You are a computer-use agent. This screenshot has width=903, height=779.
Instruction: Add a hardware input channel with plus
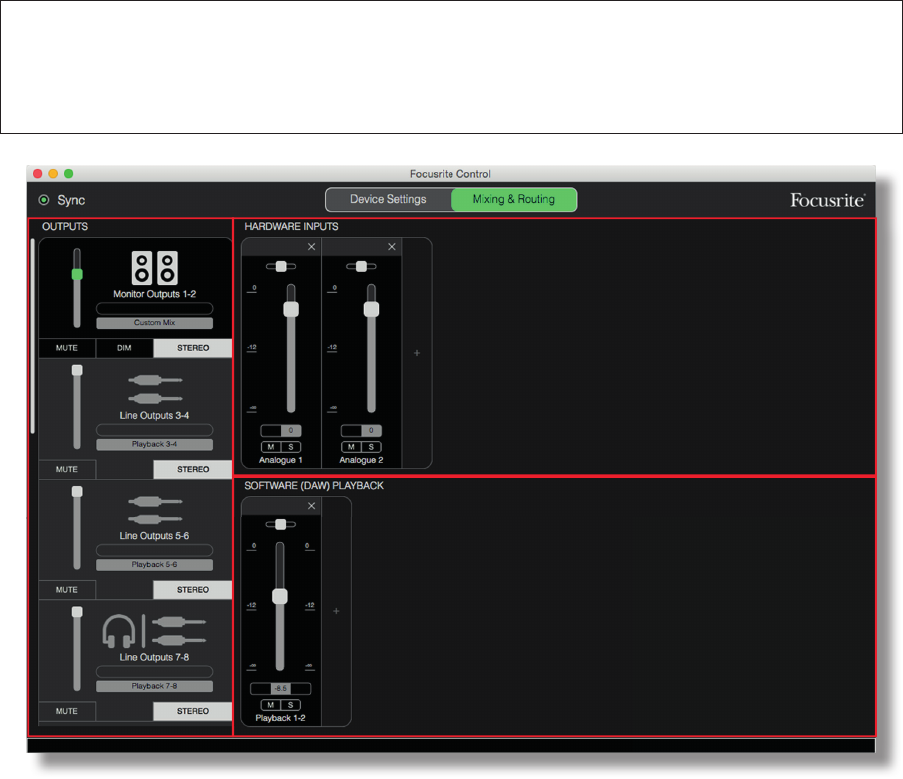coord(417,353)
